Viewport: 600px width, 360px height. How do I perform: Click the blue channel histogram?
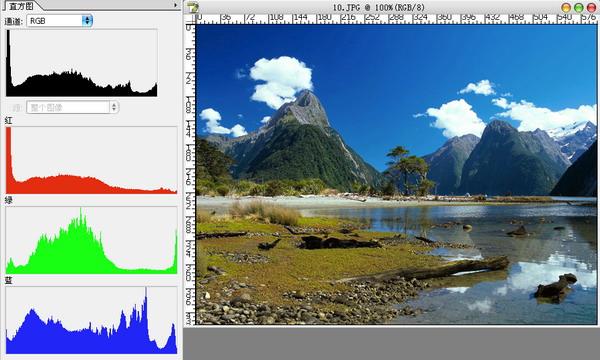pyautogui.click(x=91, y=320)
